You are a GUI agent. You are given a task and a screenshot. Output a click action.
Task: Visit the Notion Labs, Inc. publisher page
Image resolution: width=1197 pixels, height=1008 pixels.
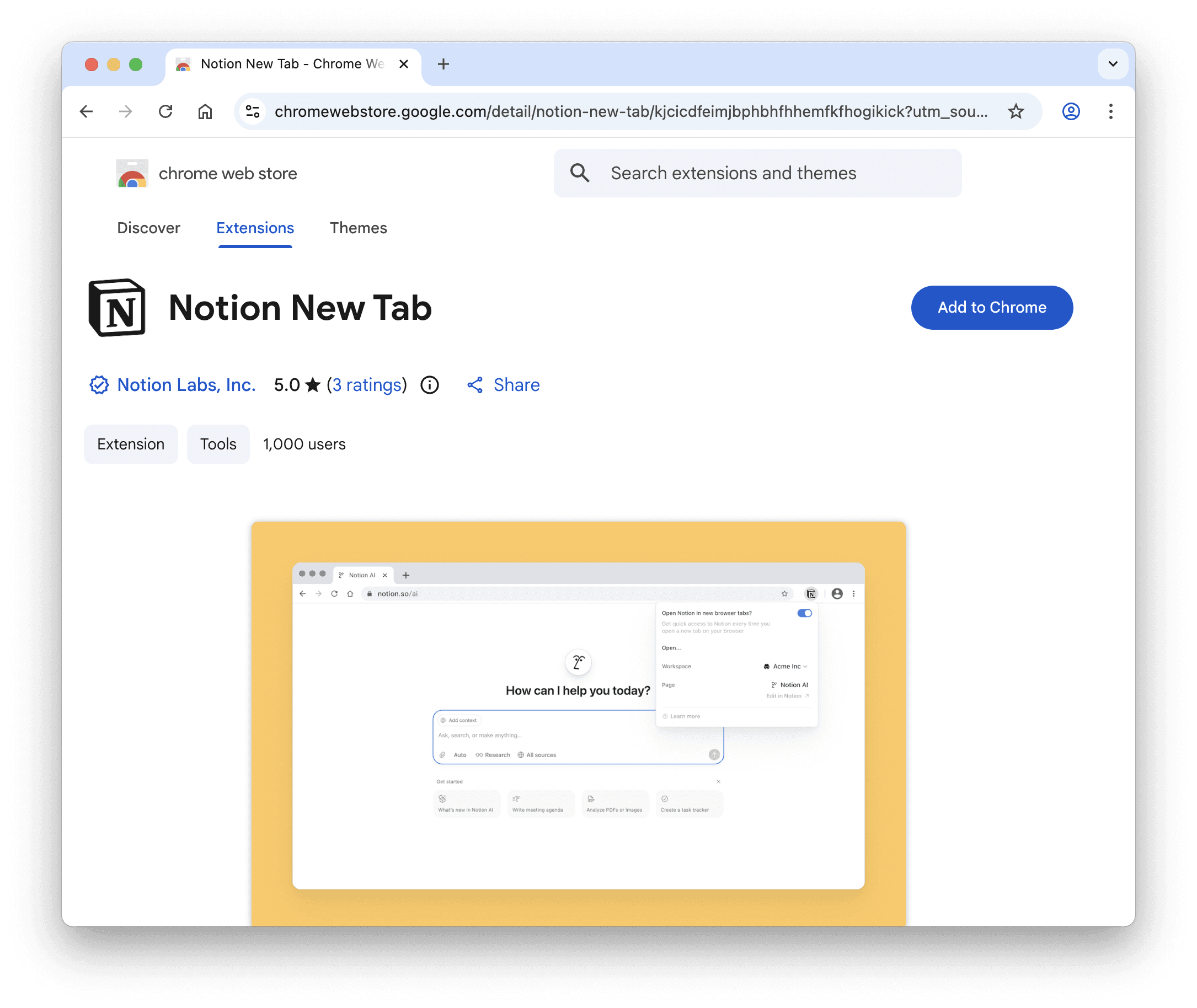[x=186, y=385]
